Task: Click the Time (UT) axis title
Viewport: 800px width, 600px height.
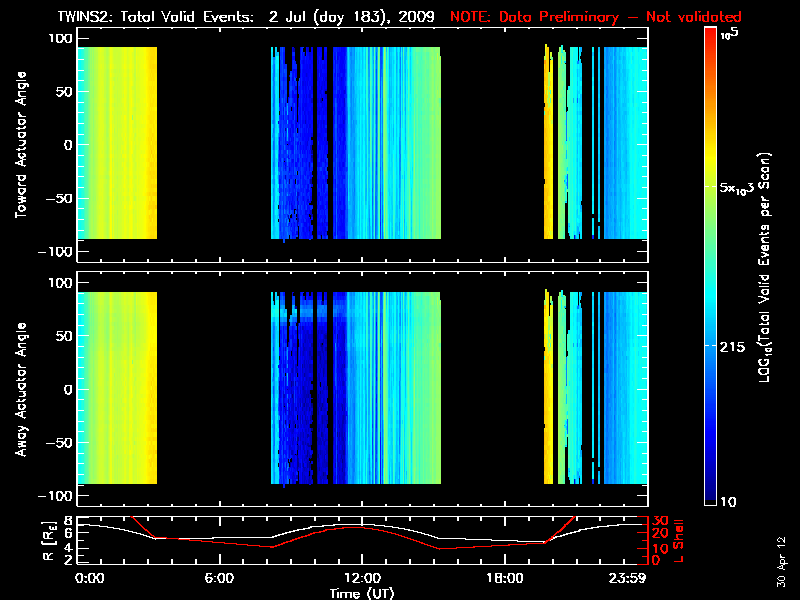Action: 362,593
